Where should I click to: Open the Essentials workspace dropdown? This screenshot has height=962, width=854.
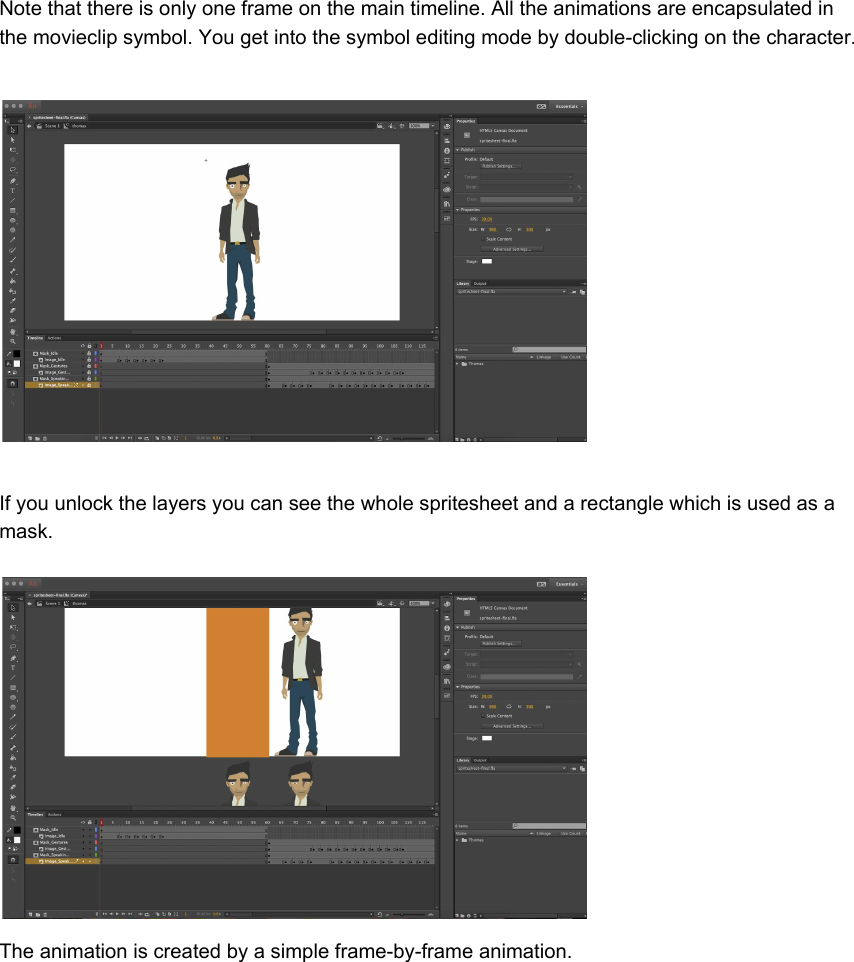[567, 106]
